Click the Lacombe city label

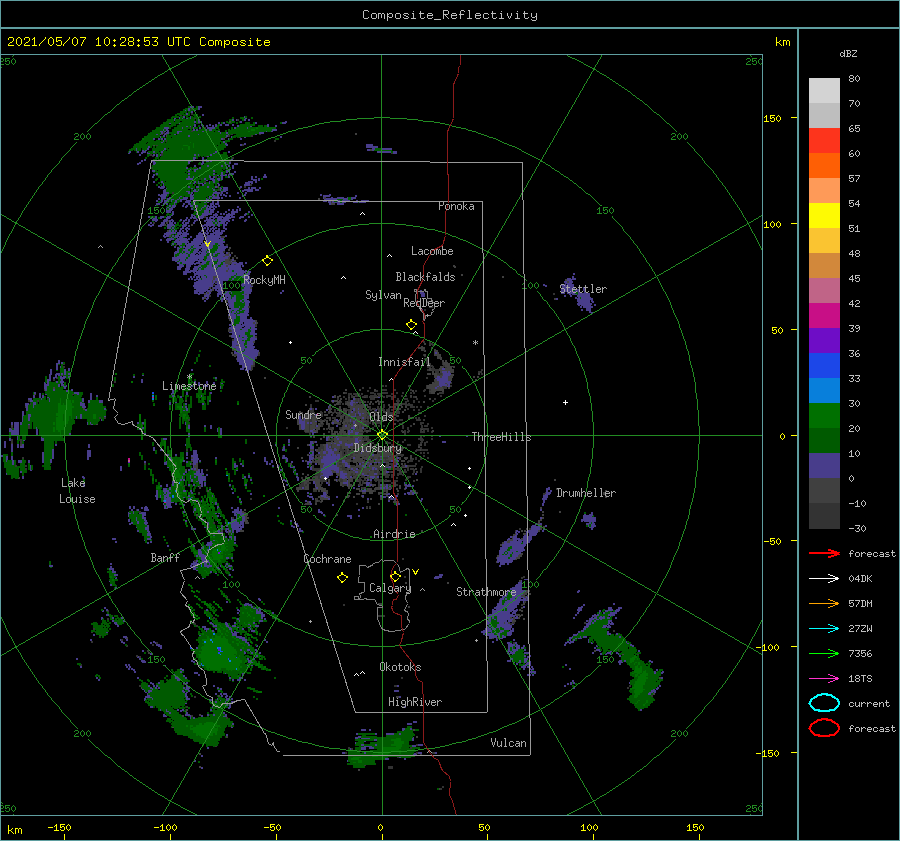pos(432,251)
